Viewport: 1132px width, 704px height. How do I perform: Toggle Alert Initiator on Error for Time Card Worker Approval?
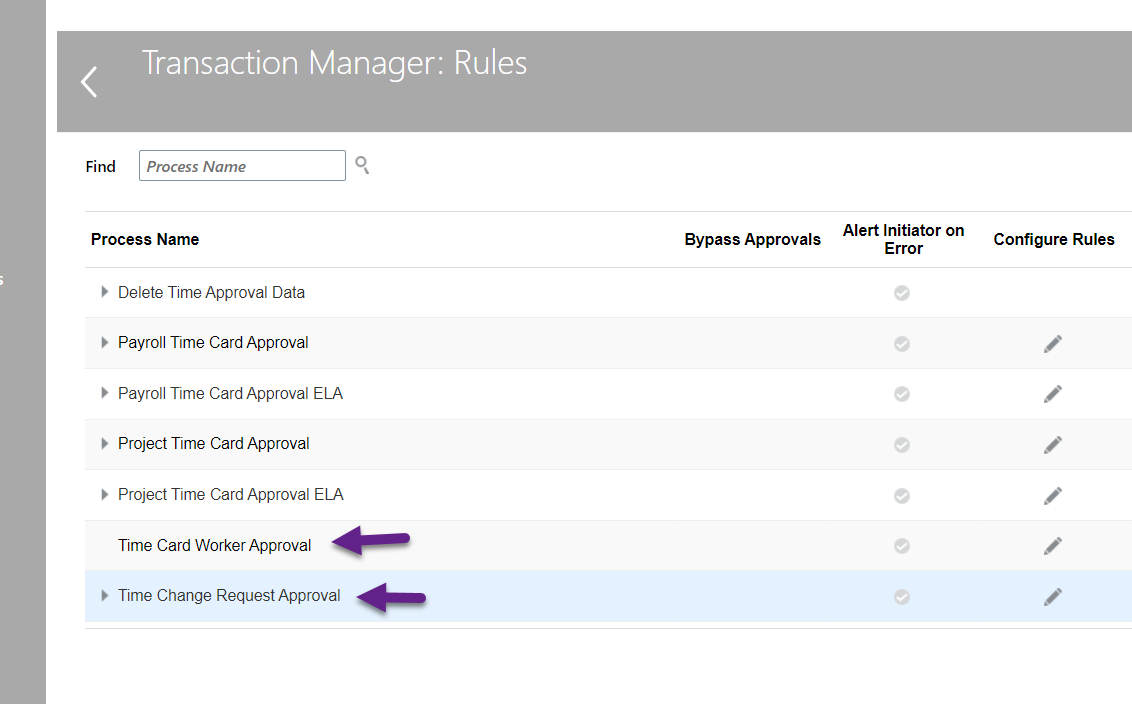click(901, 545)
